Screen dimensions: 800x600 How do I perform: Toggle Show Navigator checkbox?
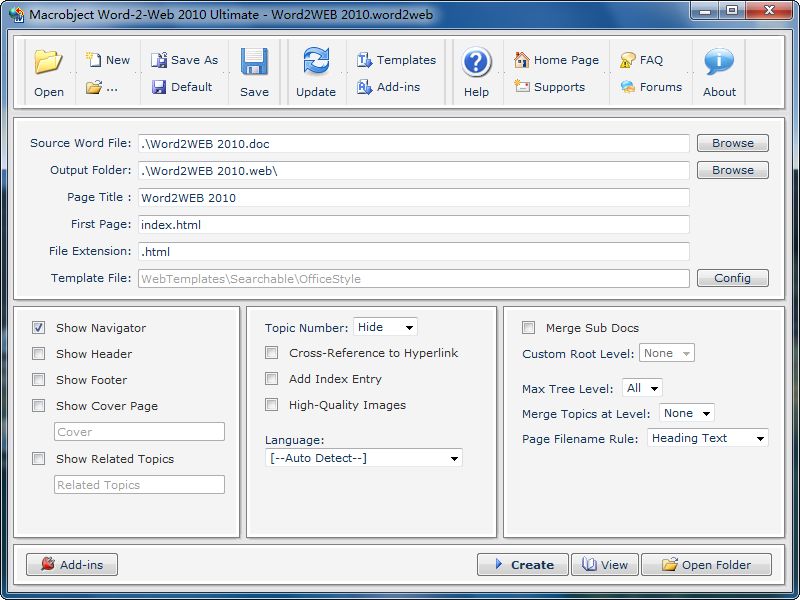coord(38,328)
